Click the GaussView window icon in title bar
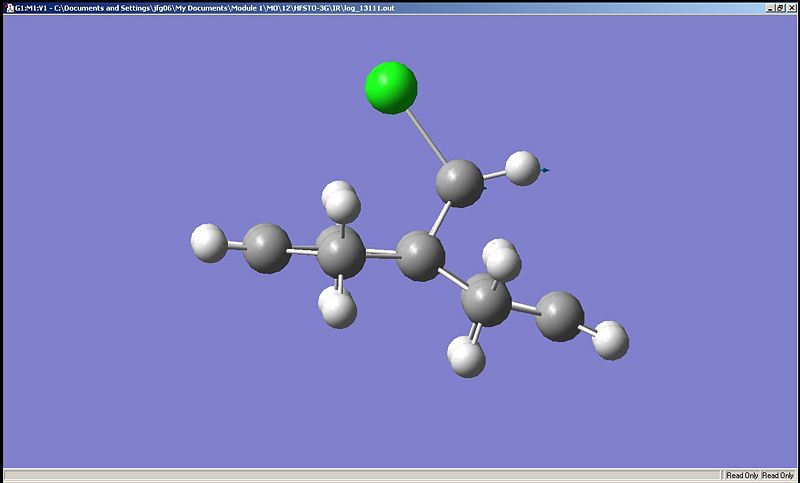Screen dimensions: 800x483 10,8
